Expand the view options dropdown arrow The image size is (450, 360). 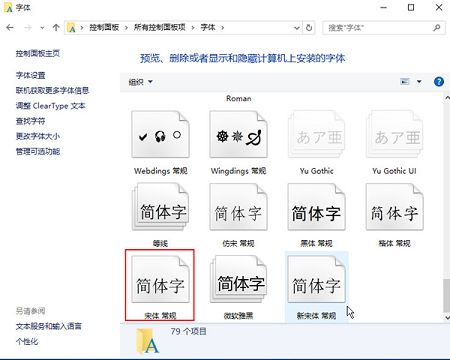[x=419, y=81]
